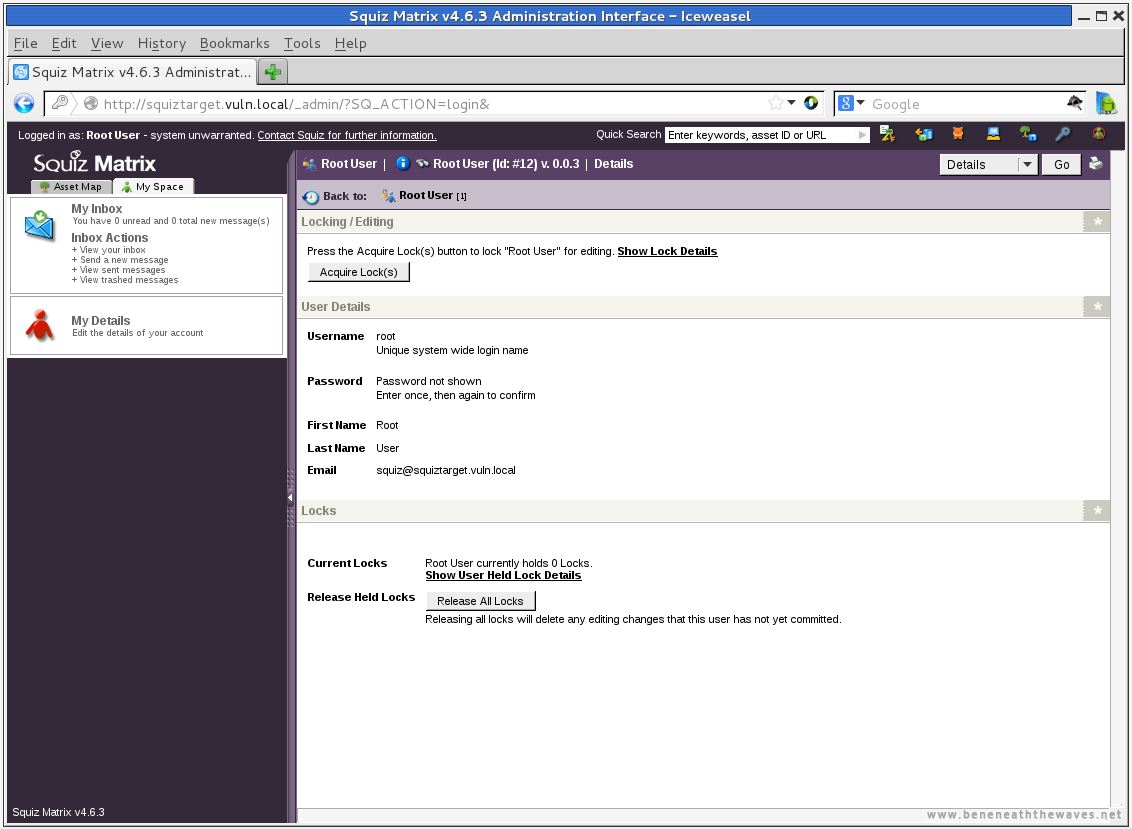The width and height of the screenshot is (1132, 829).
Task: Click the Quick Search go arrow
Action: click(862, 135)
